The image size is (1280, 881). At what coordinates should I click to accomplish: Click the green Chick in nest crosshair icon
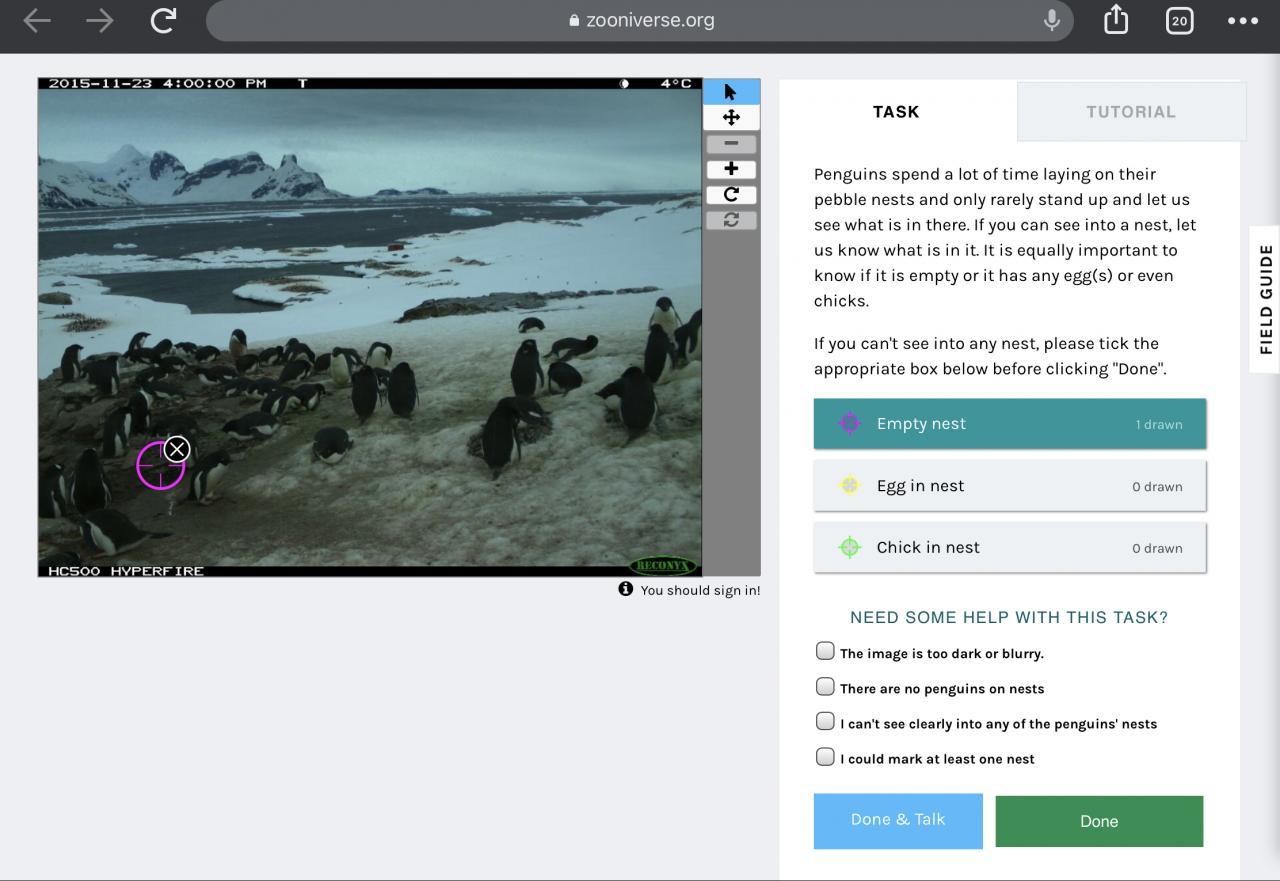[x=849, y=547]
